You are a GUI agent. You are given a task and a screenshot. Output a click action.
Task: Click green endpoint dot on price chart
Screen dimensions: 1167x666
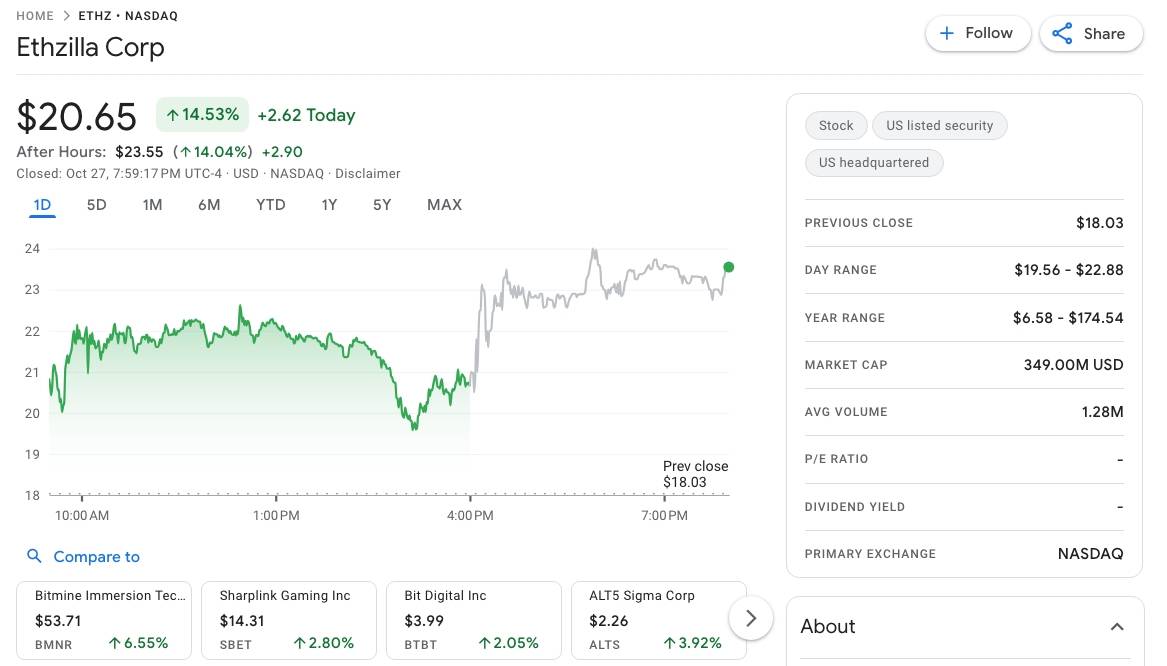(728, 267)
